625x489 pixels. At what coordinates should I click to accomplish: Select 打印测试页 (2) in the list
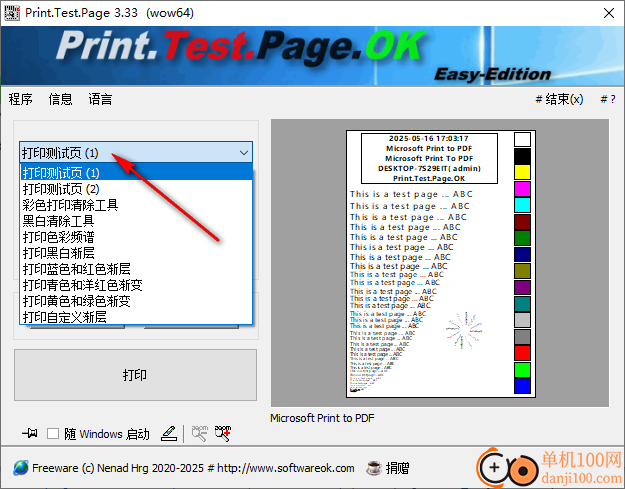[x=136, y=189]
